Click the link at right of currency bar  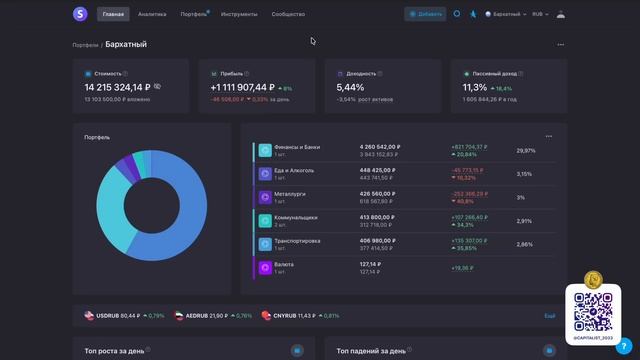point(549,316)
